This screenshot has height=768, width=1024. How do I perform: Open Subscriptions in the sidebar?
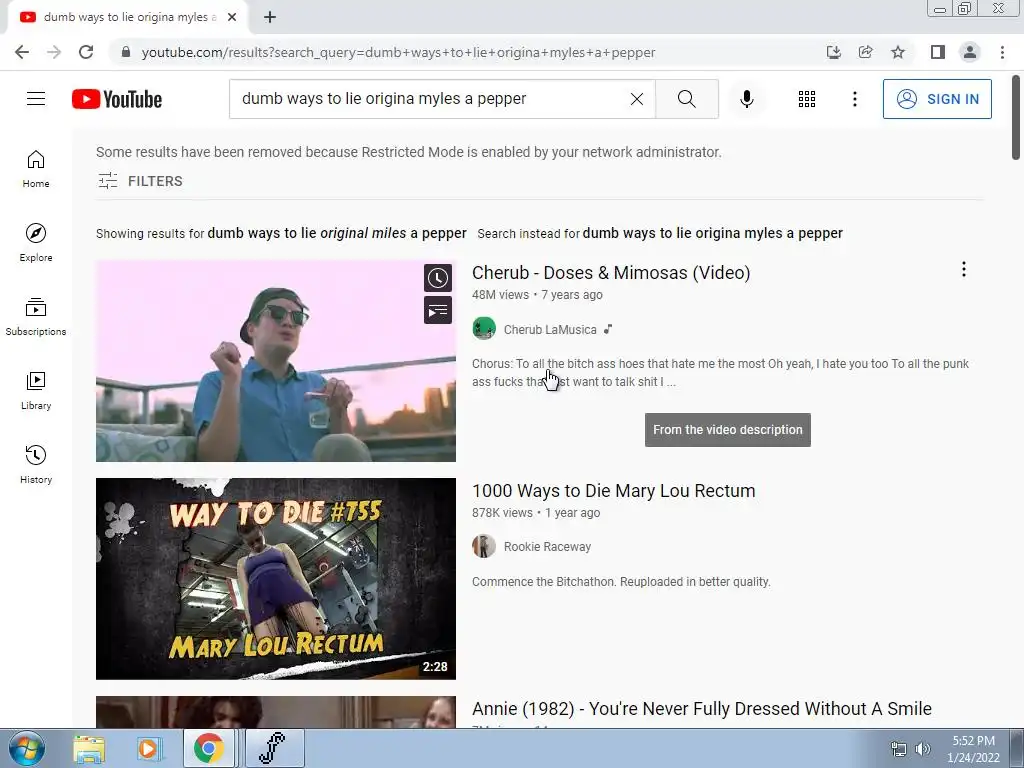coord(36,317)
